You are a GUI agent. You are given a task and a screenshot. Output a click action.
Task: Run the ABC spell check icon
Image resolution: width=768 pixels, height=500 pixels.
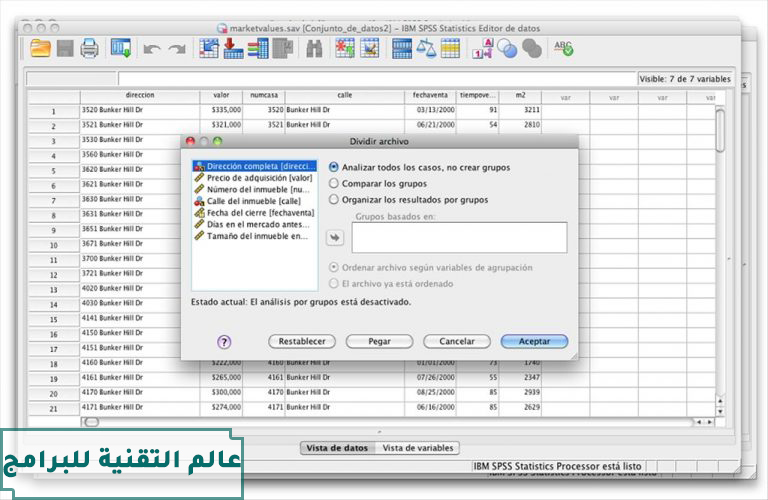563,48
